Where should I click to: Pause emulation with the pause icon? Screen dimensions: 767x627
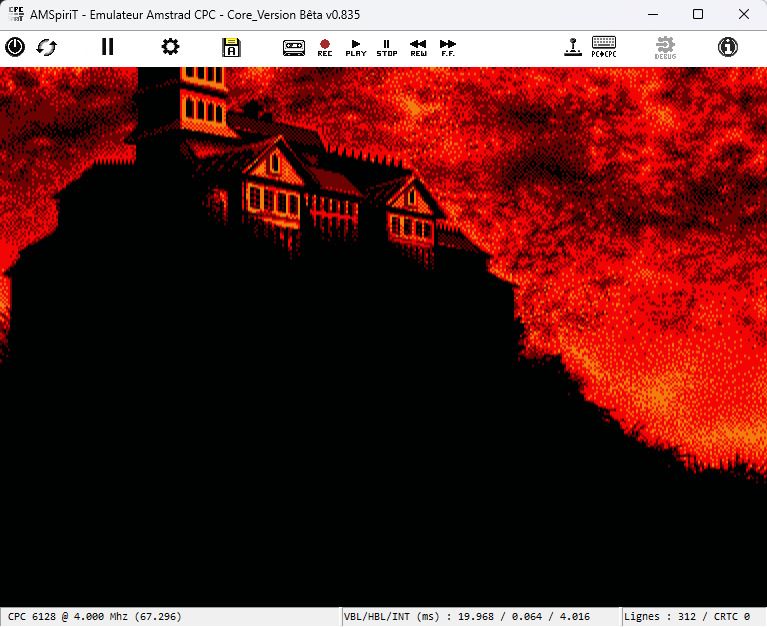108,47
